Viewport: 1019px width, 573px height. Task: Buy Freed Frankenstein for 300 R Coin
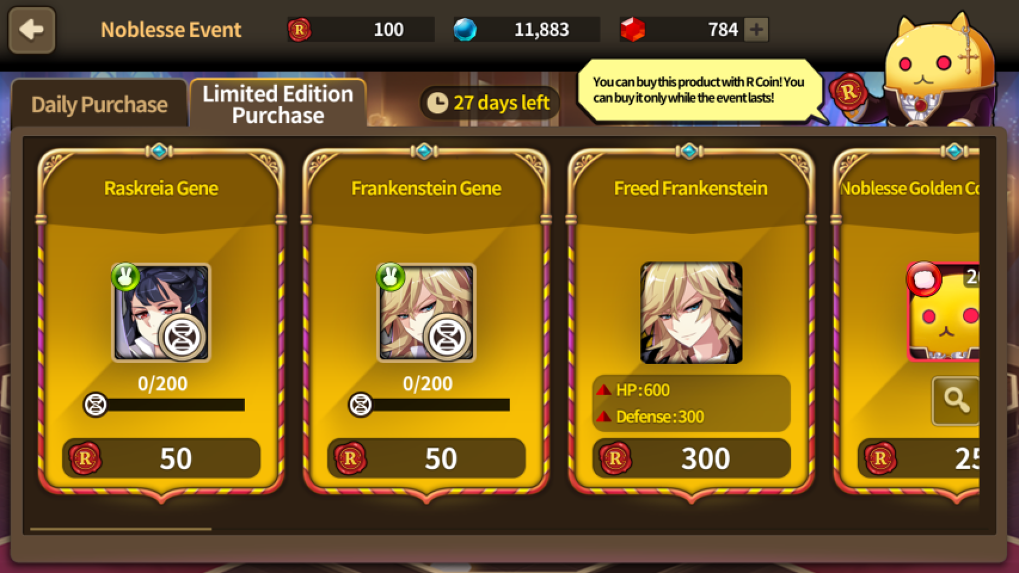pyautogui.click(x=691, y=458)
